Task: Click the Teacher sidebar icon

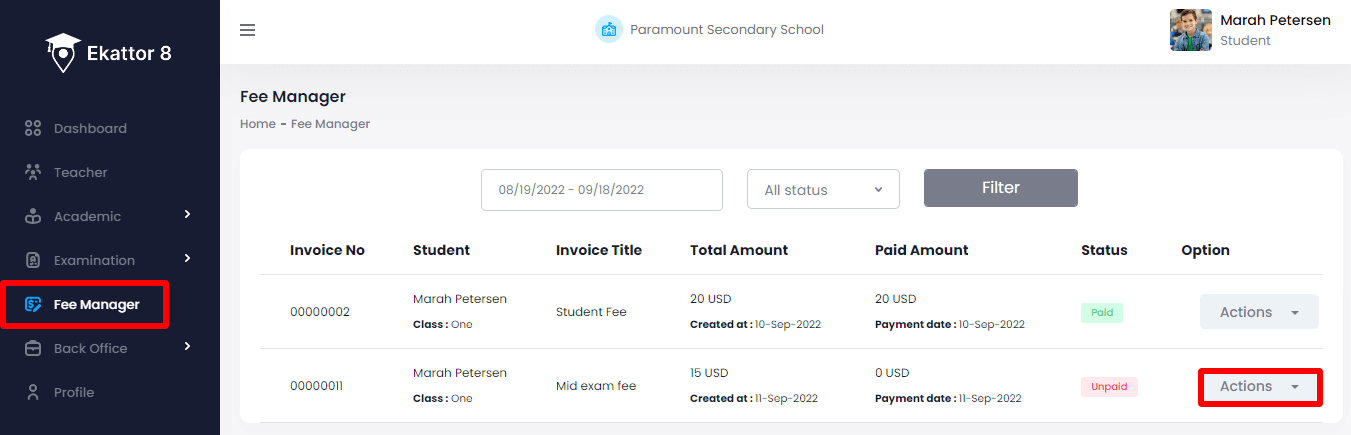Action: pos(33,172)
